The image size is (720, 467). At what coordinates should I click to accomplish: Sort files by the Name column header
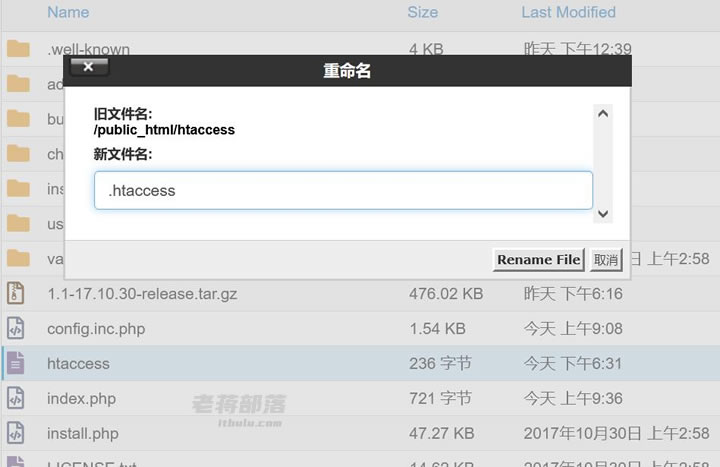[68, 12]
